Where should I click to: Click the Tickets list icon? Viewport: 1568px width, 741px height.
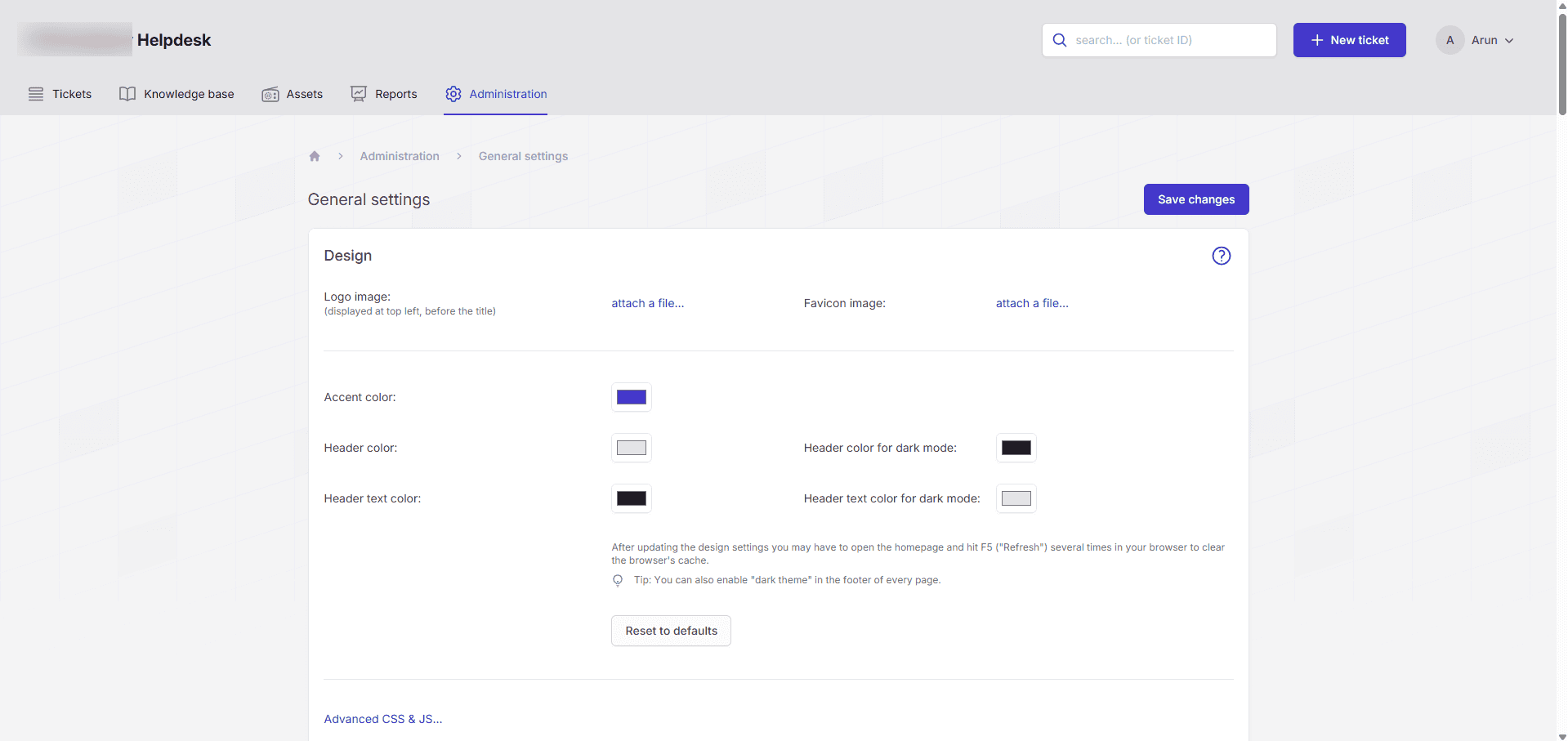[36, 94]
